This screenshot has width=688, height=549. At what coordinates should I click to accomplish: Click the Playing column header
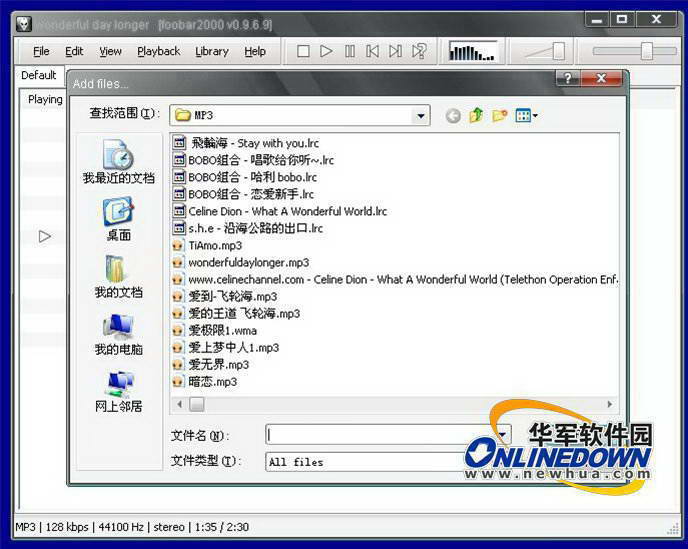coord(45,99)
